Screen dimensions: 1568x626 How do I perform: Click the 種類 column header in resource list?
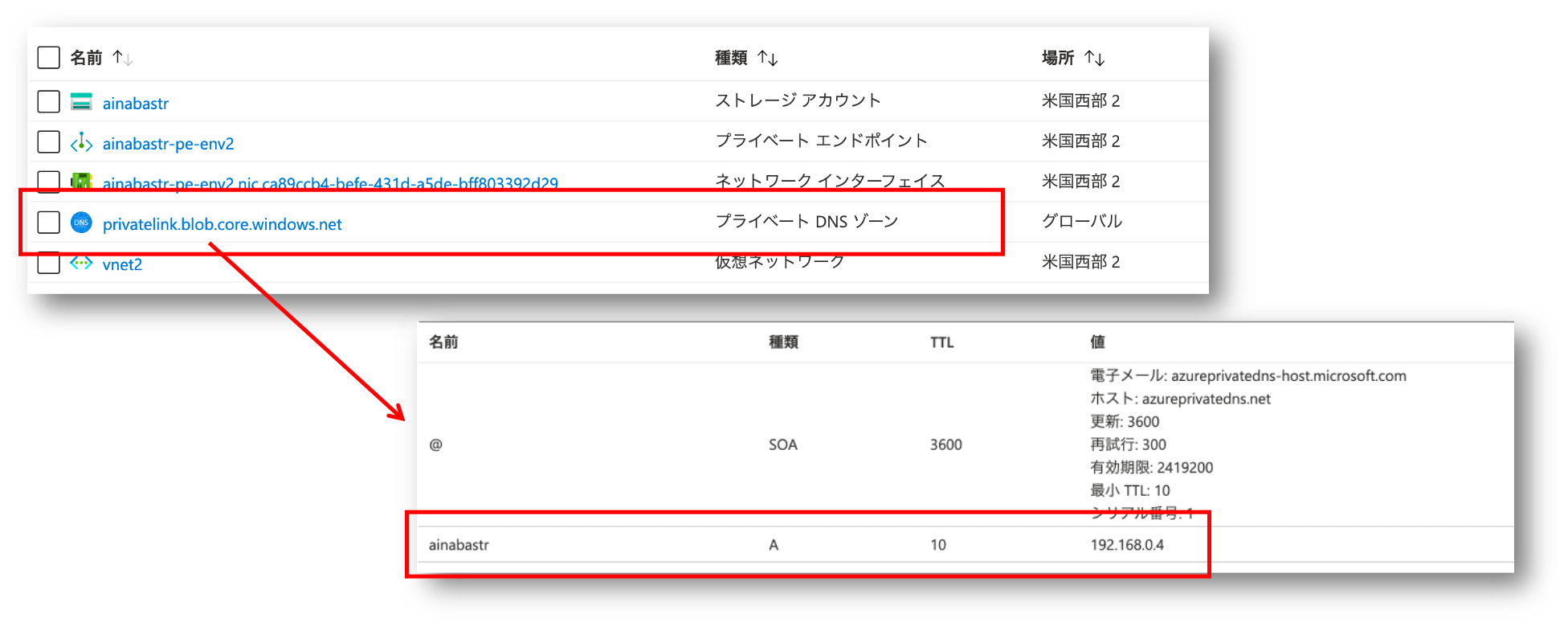click(731, 58)
